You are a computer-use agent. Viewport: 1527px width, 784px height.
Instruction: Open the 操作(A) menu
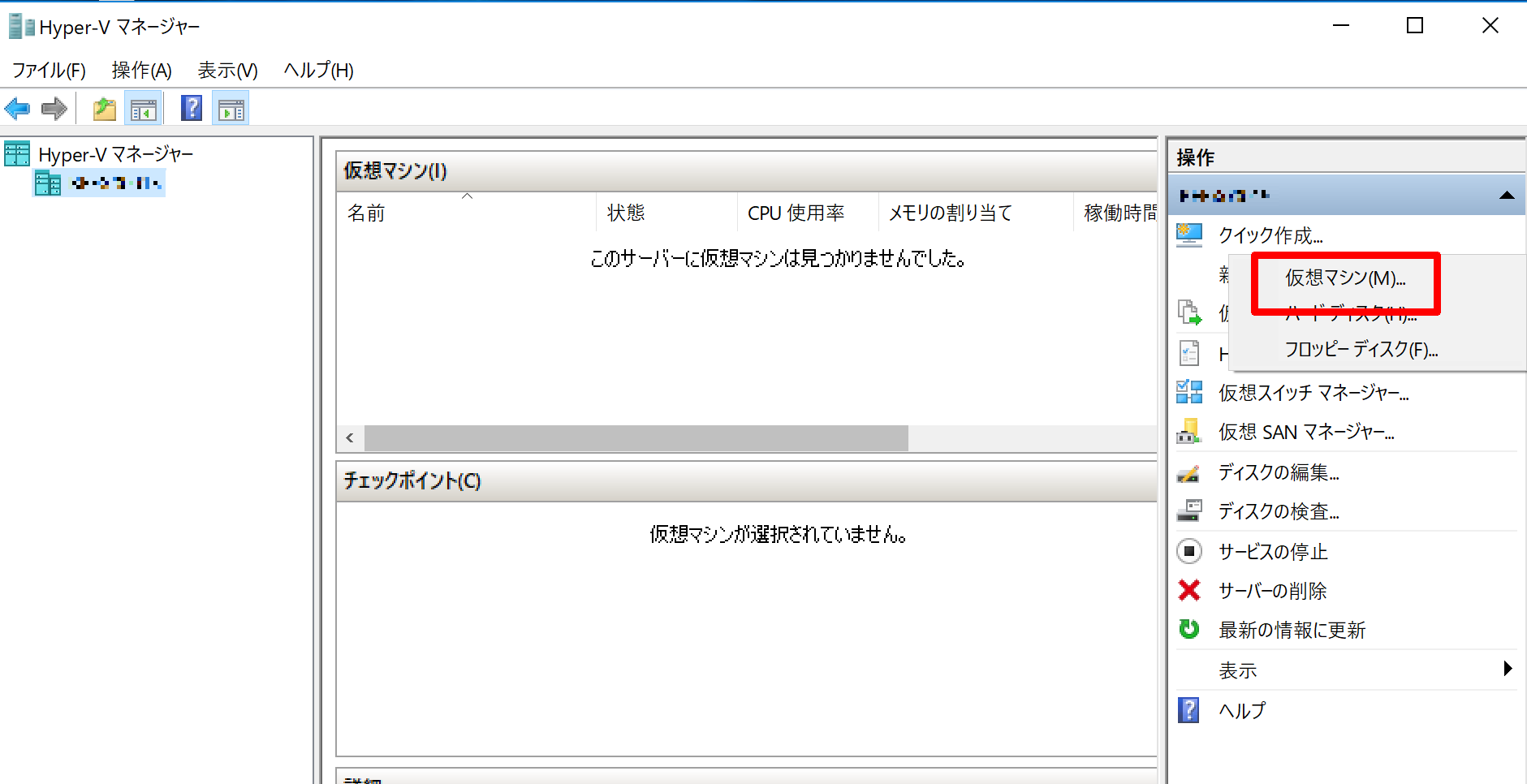pos(142,71)
